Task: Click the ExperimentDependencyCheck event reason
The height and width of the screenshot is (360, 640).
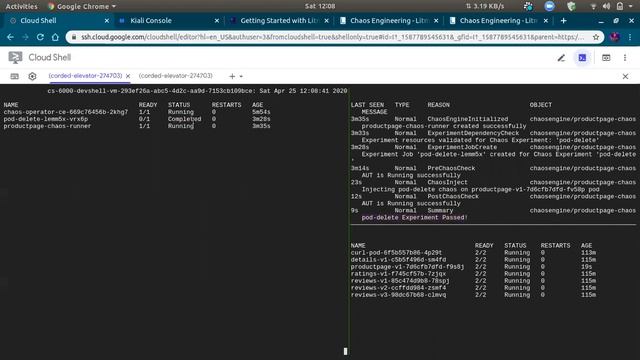Action: coord(473,133)
